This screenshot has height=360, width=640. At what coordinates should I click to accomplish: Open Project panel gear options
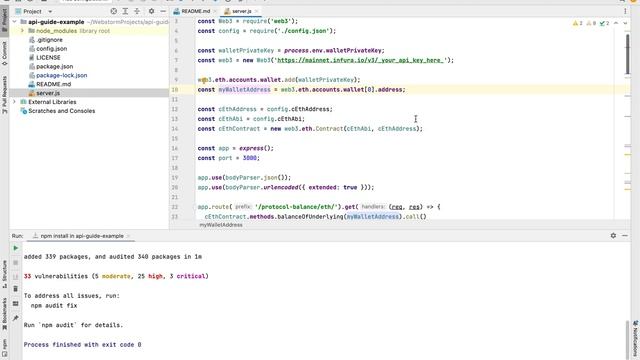pyautogui.click(x=151, y=11)
